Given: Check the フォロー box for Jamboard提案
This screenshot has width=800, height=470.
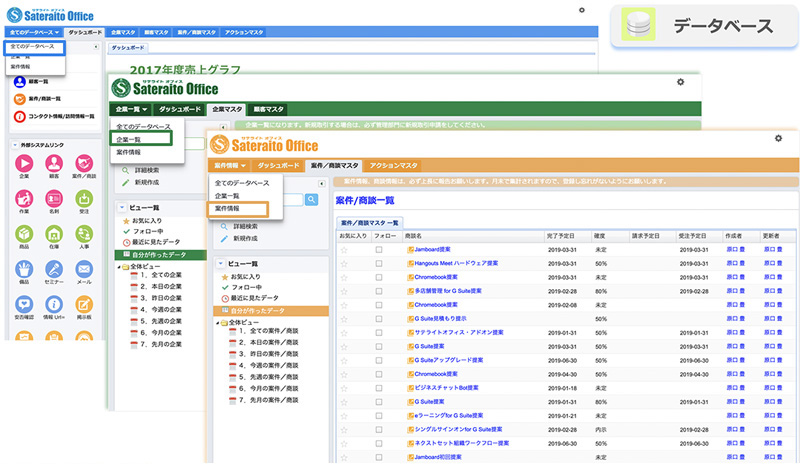Looking at the screenshot, I should (x=379, y=250).
